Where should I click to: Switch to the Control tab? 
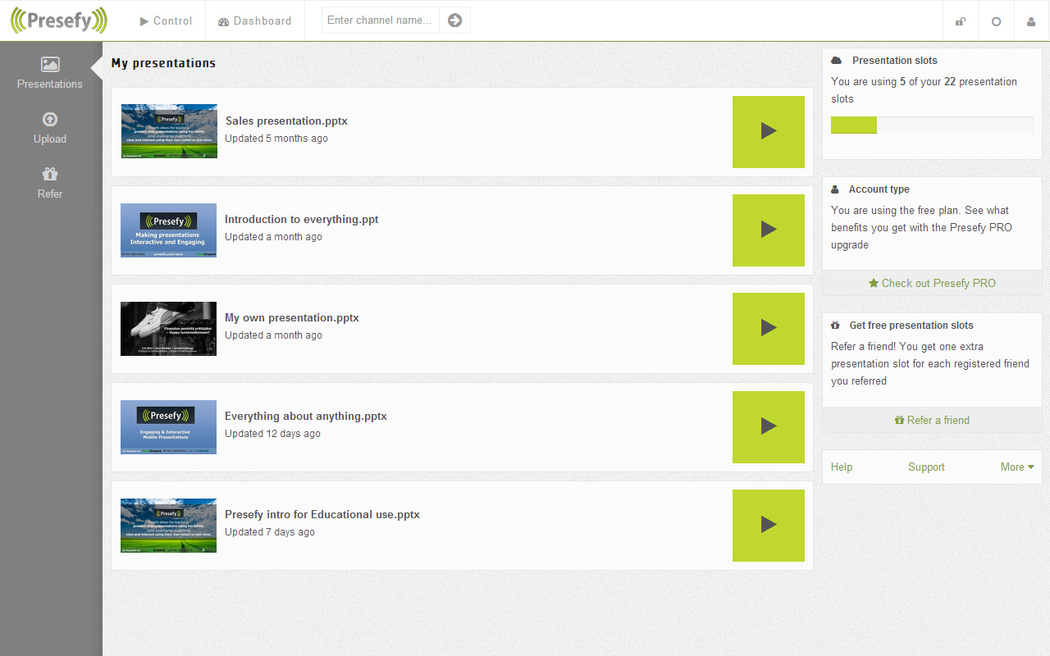pos(166,21)
